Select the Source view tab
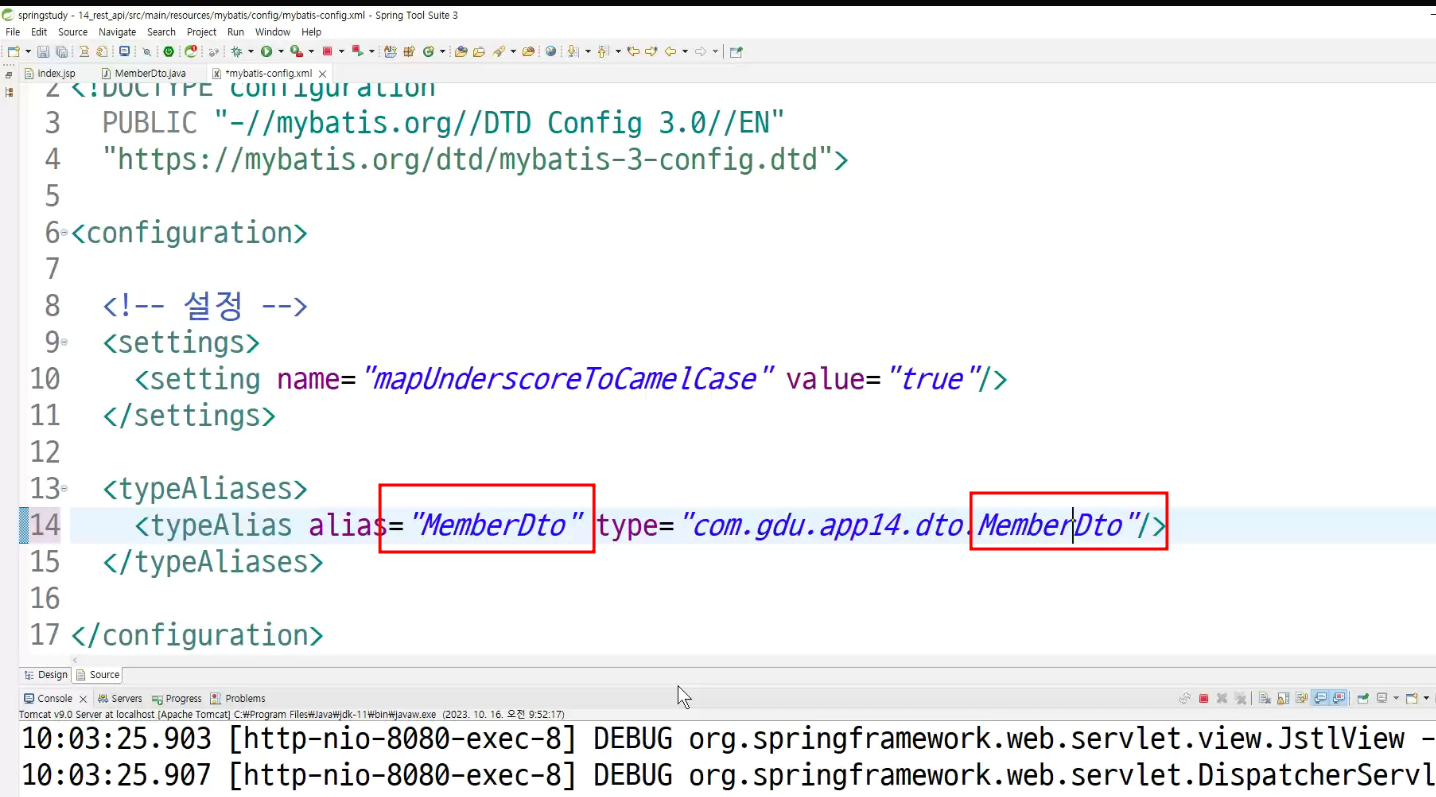The height and width of the screenshot is (797, 1436). click(98, 675)
